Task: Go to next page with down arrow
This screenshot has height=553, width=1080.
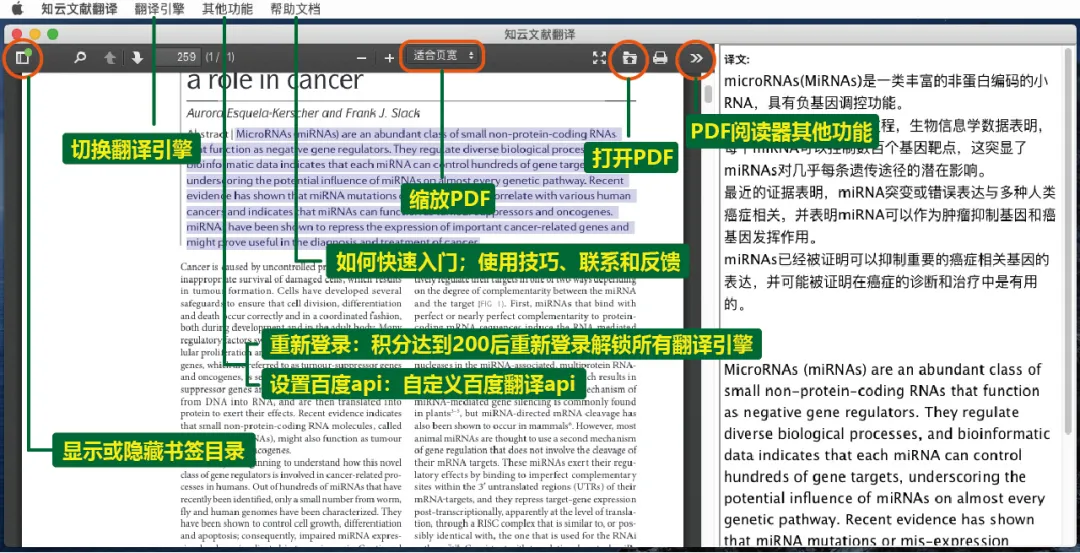Action: point(137,58)
